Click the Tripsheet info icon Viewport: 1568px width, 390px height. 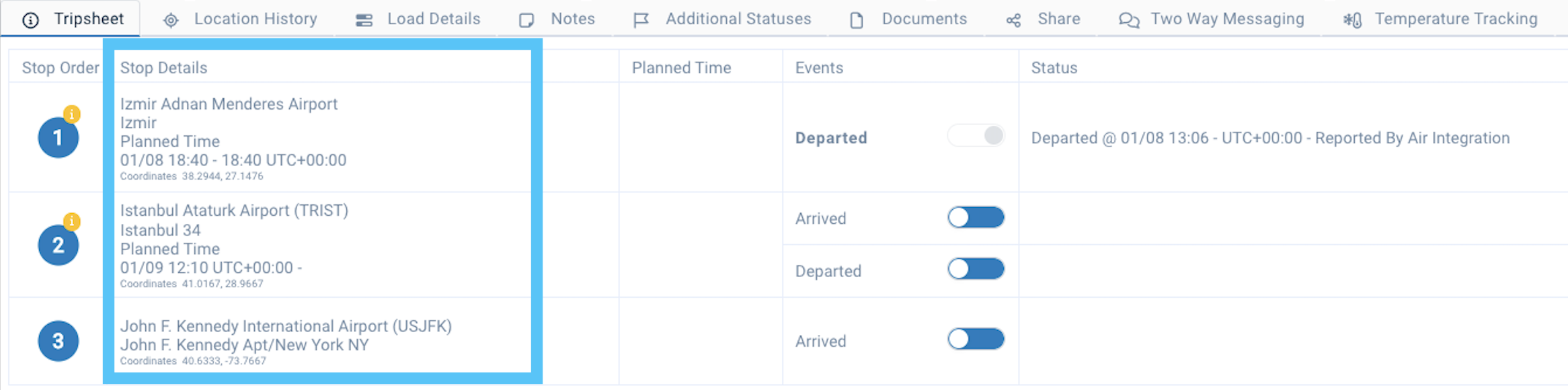coord(30,20)
